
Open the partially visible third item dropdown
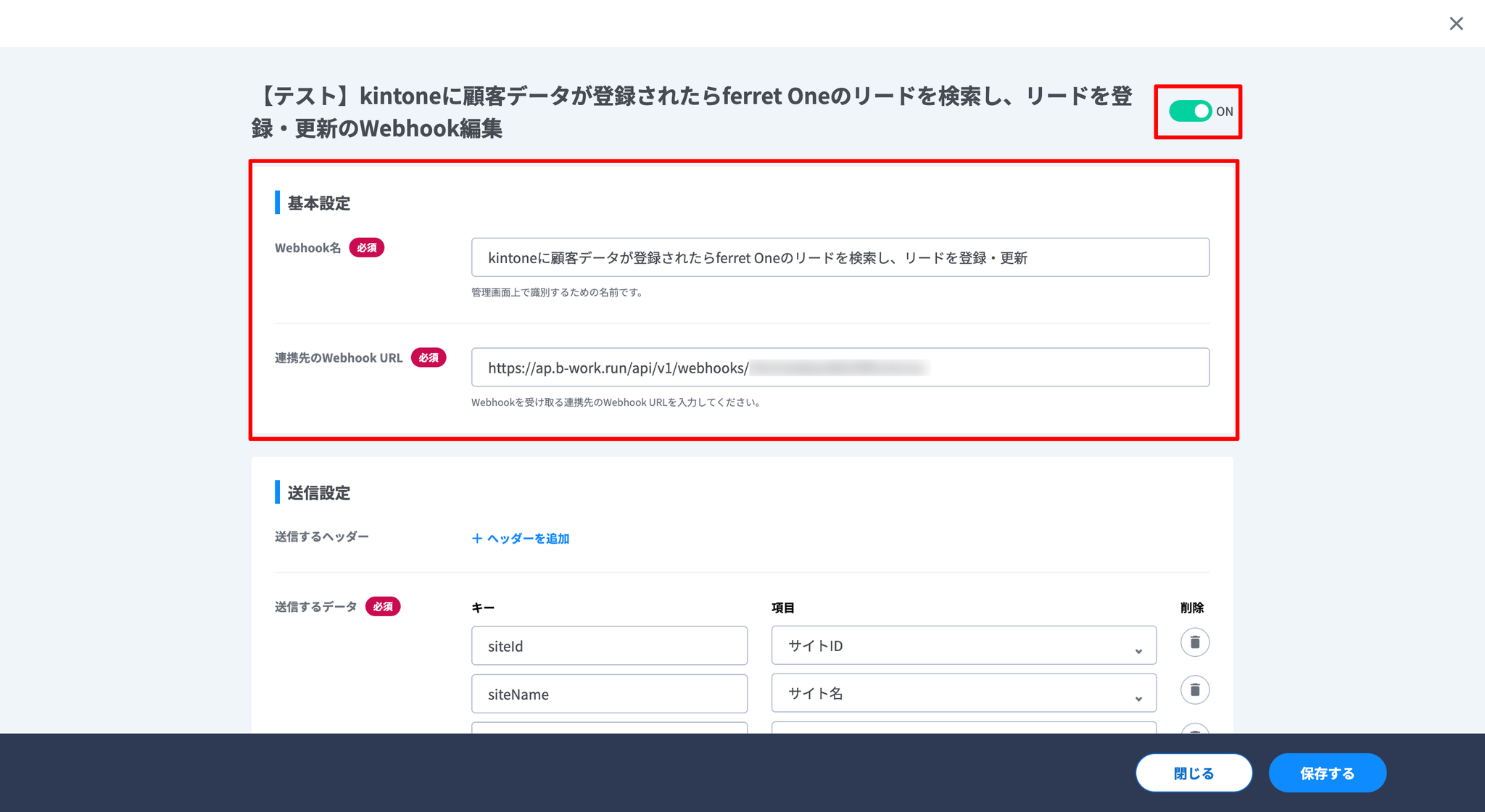[x=963, y=727]
